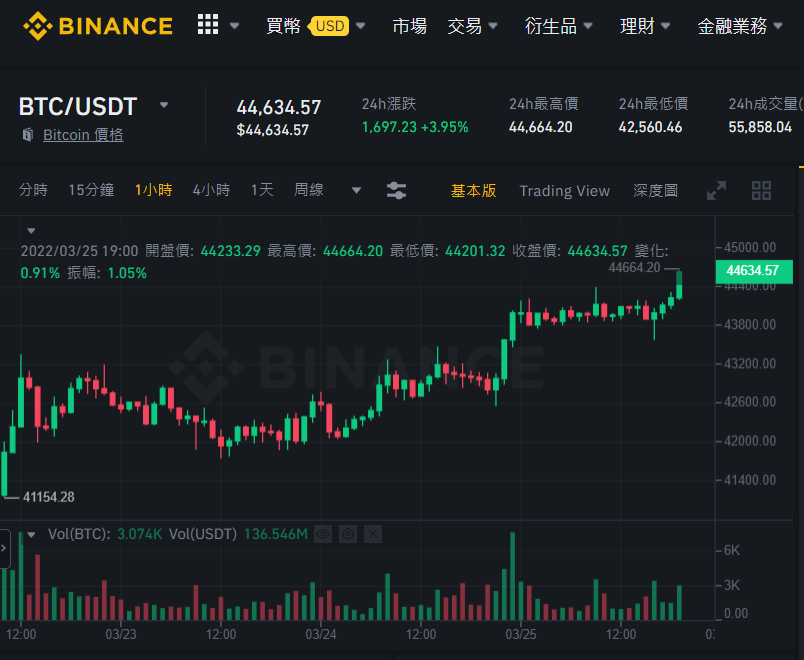Expand the BTC/USDT pair selector arrow

(x=164, y=105)
